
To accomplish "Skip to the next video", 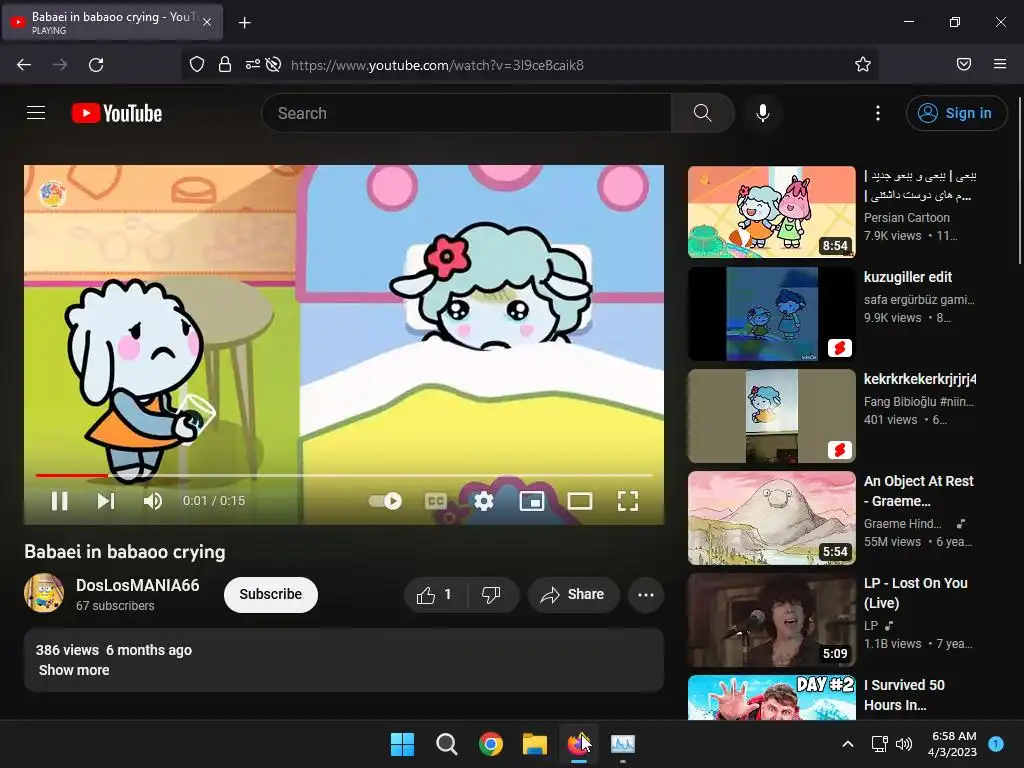I will pos(106,501).
